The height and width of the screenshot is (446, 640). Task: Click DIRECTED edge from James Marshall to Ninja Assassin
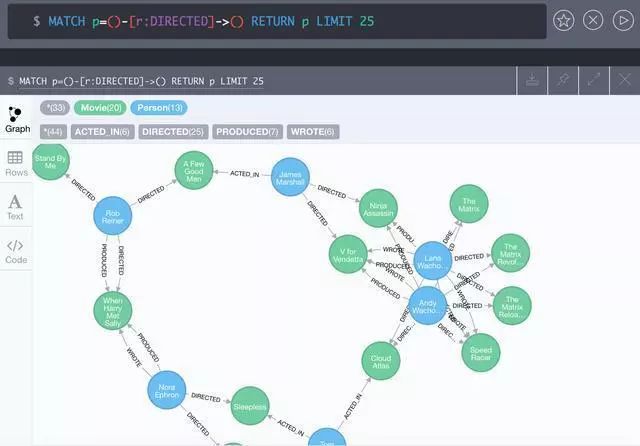(x=332, y=191)
